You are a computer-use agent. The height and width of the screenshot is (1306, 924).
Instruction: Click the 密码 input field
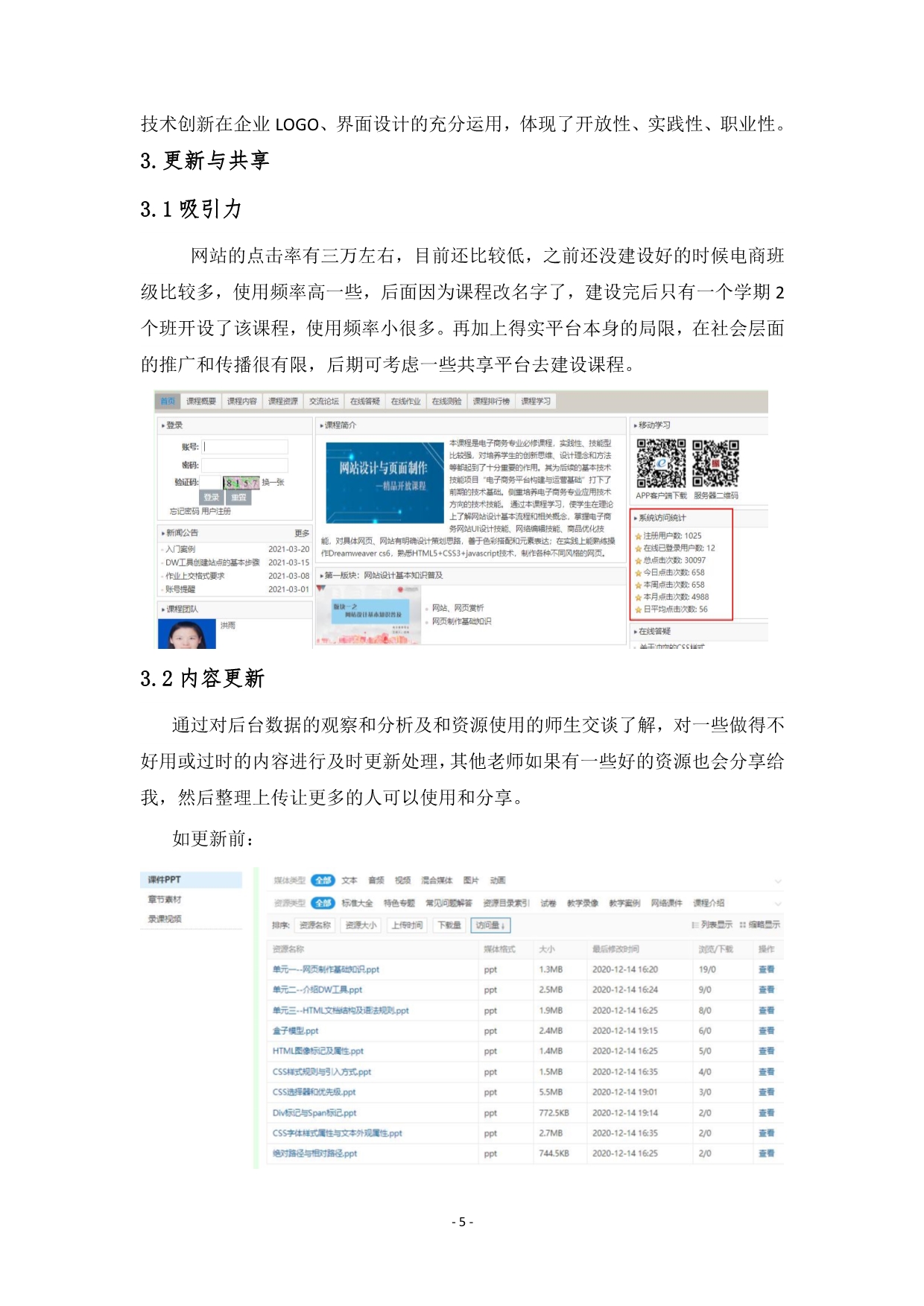click(245, 465)
